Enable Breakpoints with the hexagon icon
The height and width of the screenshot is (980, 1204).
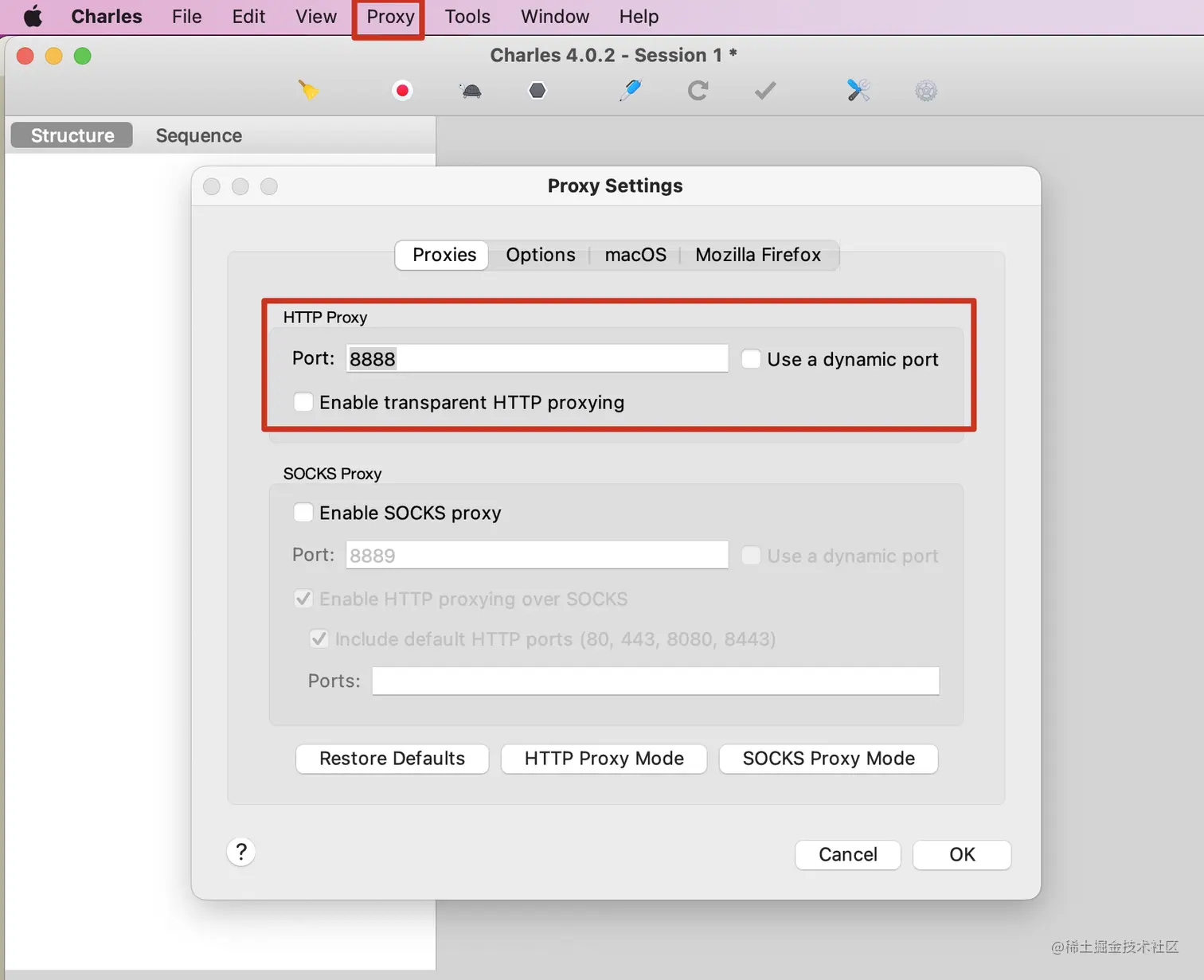click(x=537, y=90)
